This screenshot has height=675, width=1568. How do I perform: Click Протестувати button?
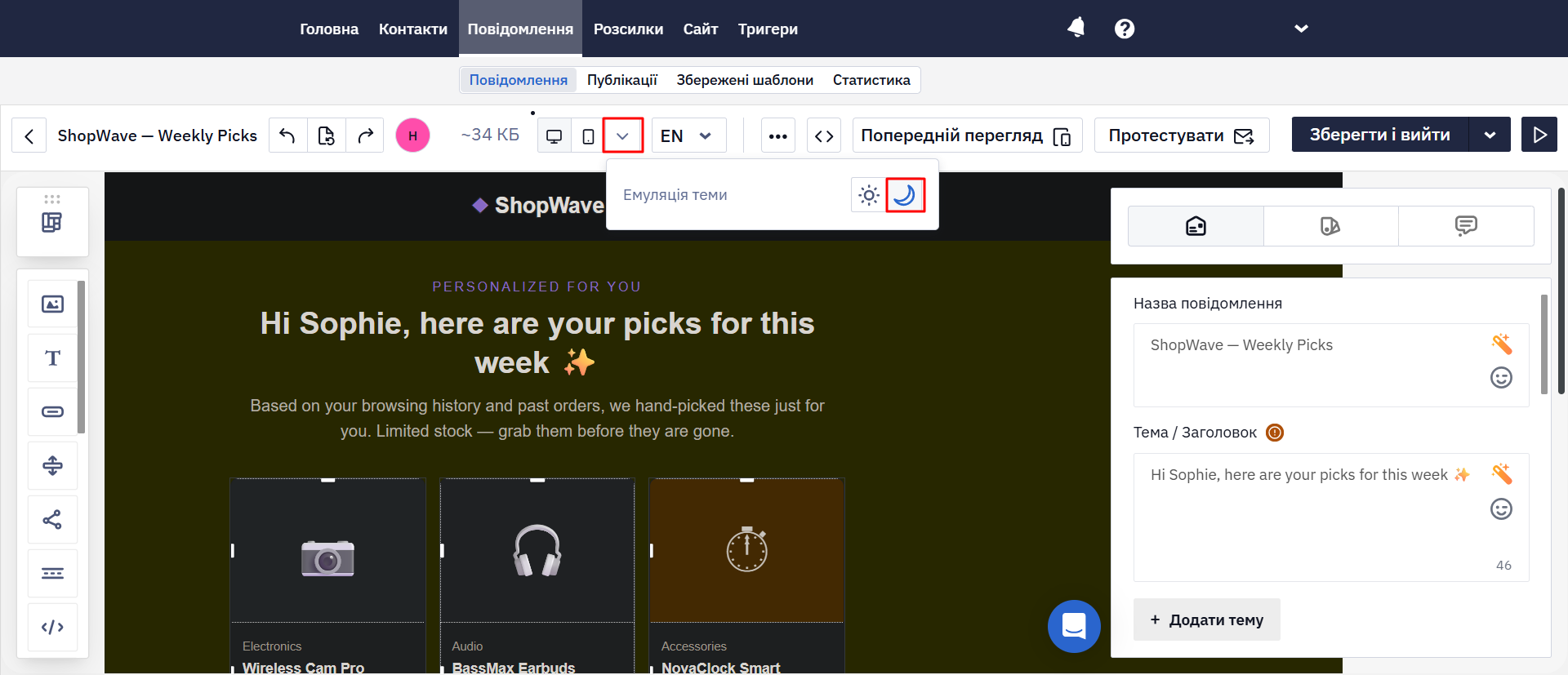click(1182, 135)
